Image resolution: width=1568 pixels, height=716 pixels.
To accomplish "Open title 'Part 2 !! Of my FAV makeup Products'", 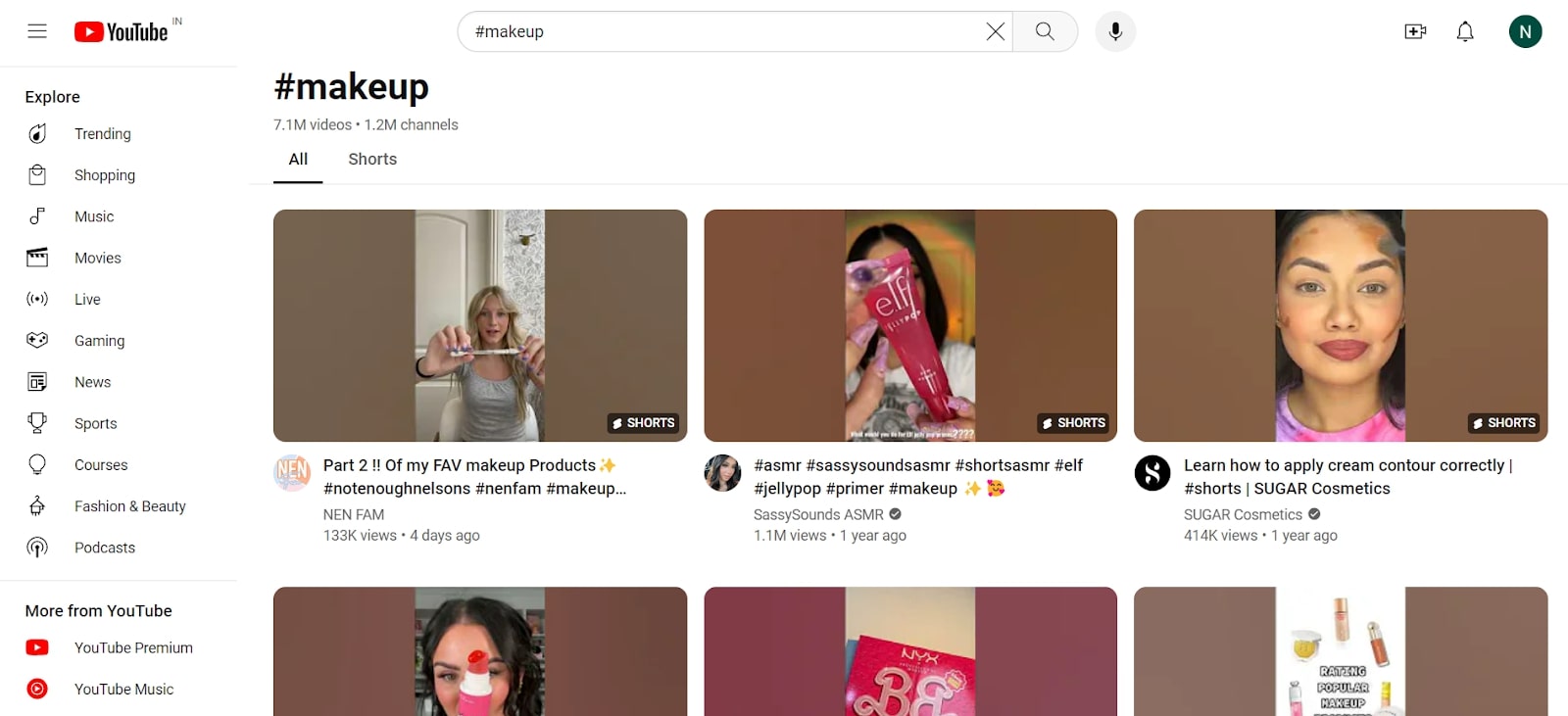I will (474, 477).
